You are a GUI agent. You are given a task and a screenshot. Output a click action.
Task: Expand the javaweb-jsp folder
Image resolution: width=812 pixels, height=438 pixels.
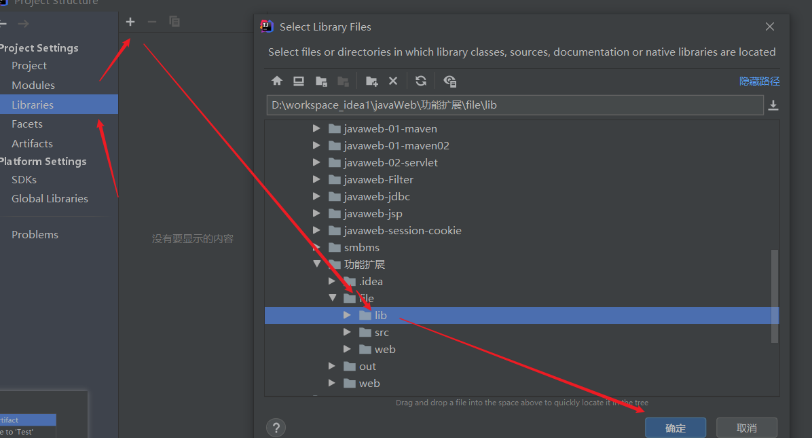pos(316,213)
